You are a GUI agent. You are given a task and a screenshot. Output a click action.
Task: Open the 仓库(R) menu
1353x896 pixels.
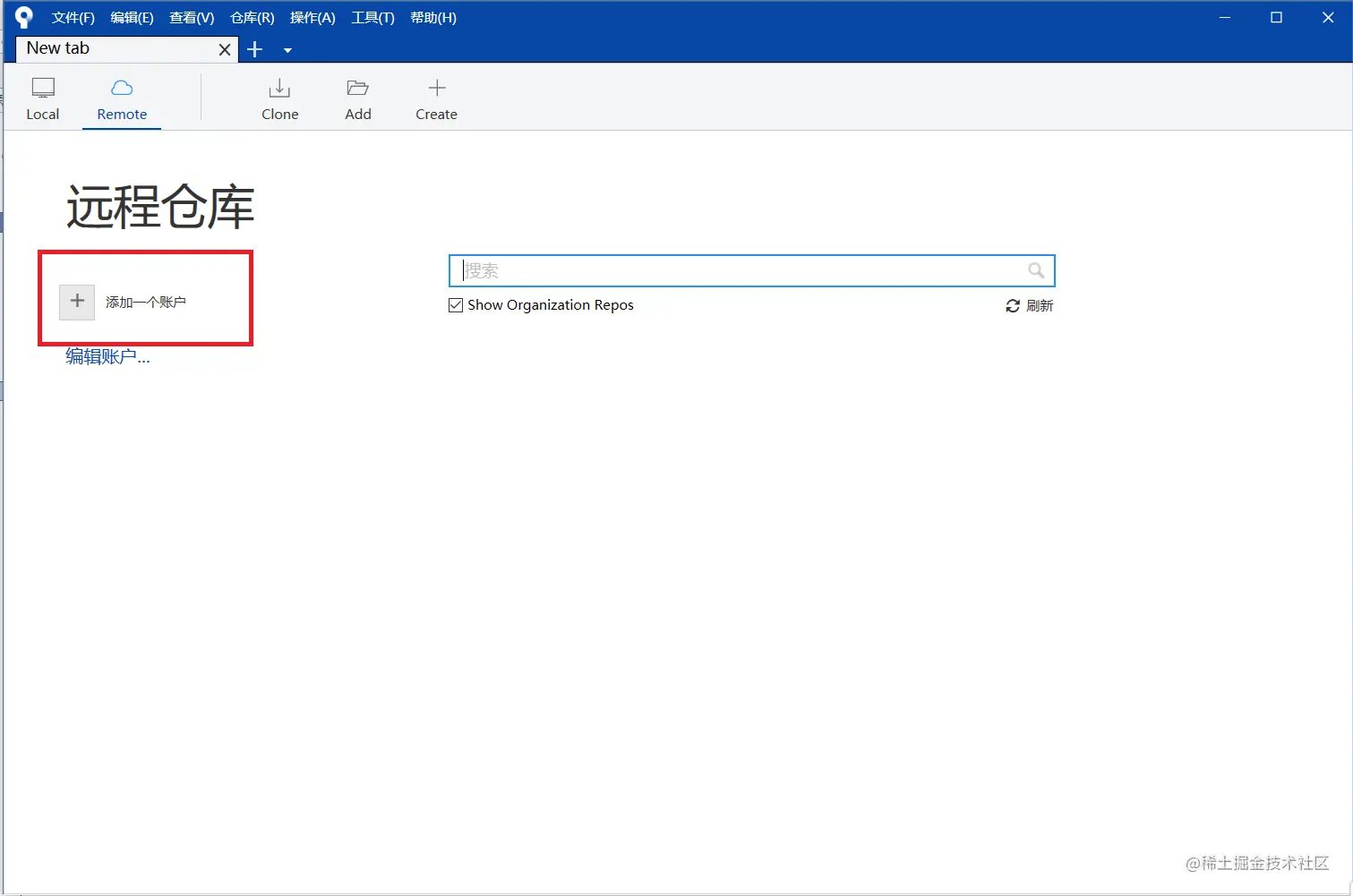click(253, 18)
